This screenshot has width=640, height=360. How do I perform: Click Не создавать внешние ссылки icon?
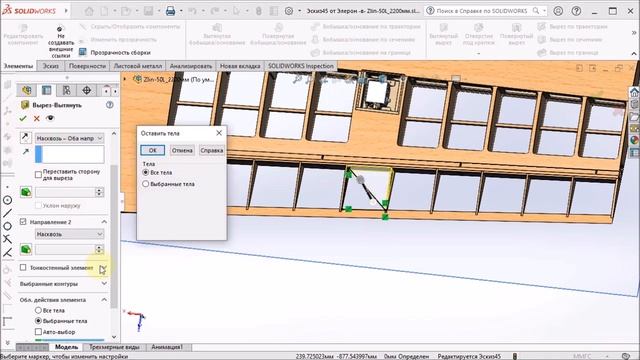coord(60,28)
